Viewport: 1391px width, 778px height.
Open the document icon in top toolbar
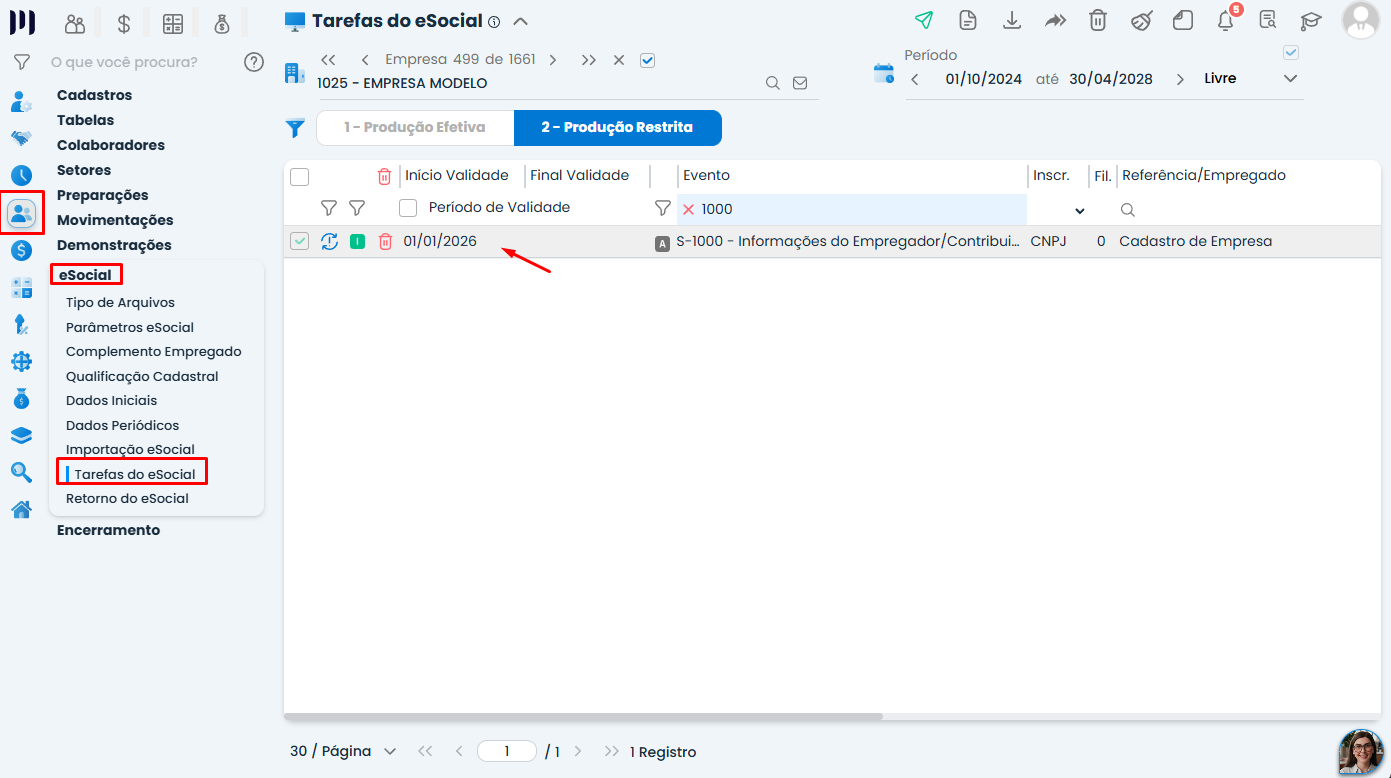point(967,20)
